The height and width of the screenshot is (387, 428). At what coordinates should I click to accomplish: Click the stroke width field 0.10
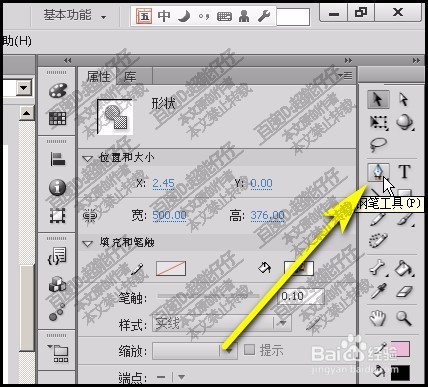[x=301, y=296]
